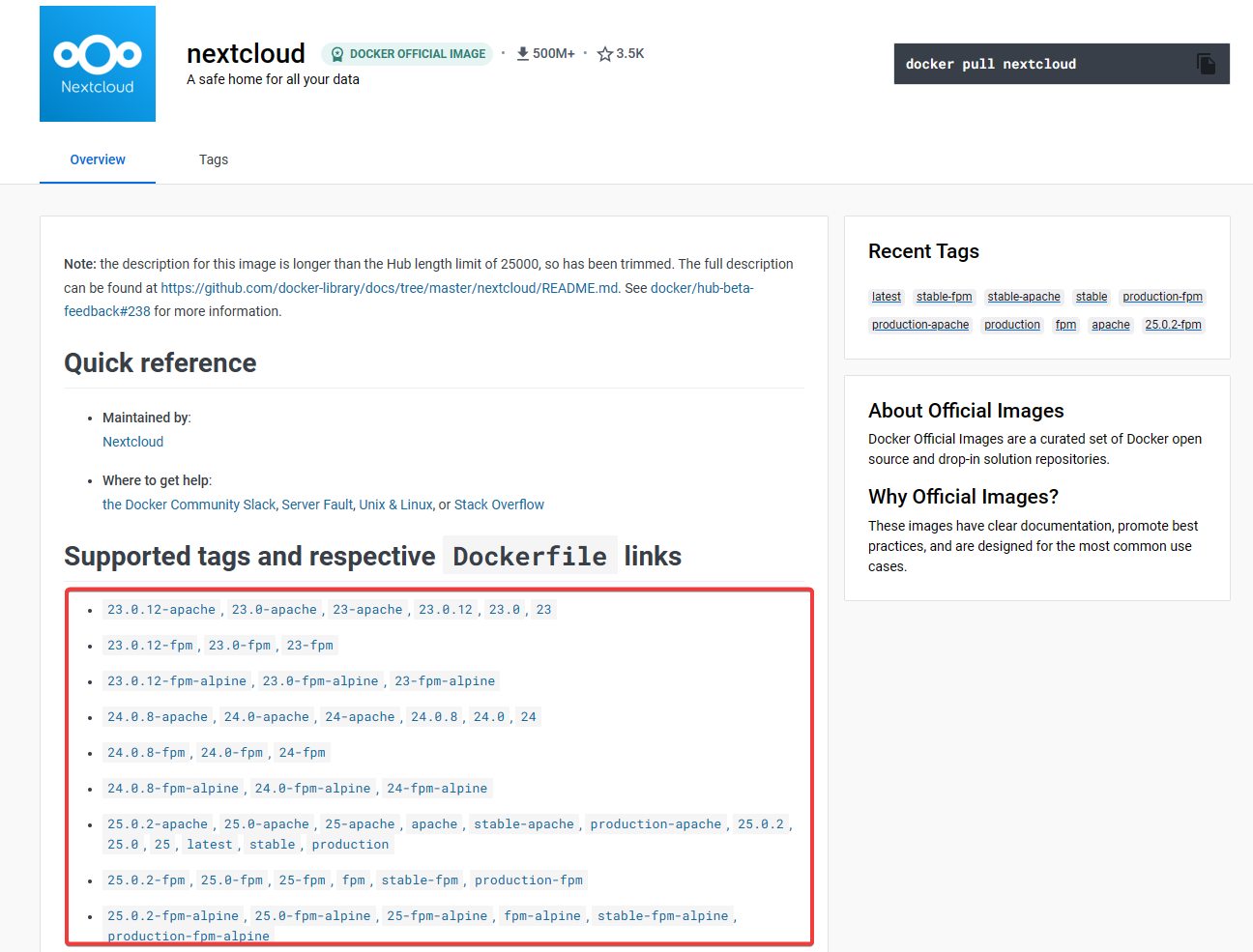Click the star rating icon
This screenshot has height=952, width=1253.
[605, 54]
